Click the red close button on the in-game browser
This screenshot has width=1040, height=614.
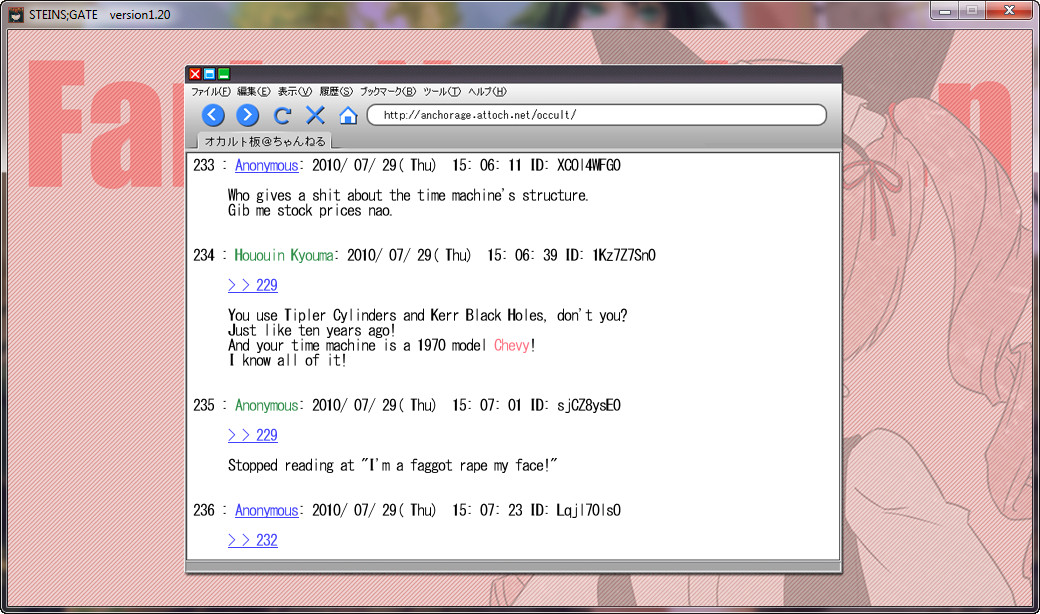point(195,74)
